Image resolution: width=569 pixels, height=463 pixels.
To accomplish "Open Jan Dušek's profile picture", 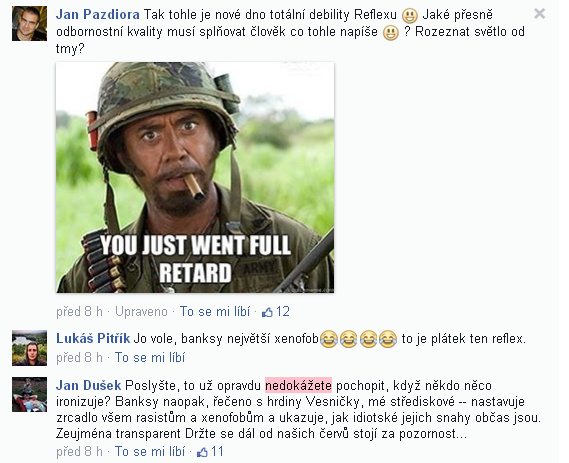I will (29, 394).
